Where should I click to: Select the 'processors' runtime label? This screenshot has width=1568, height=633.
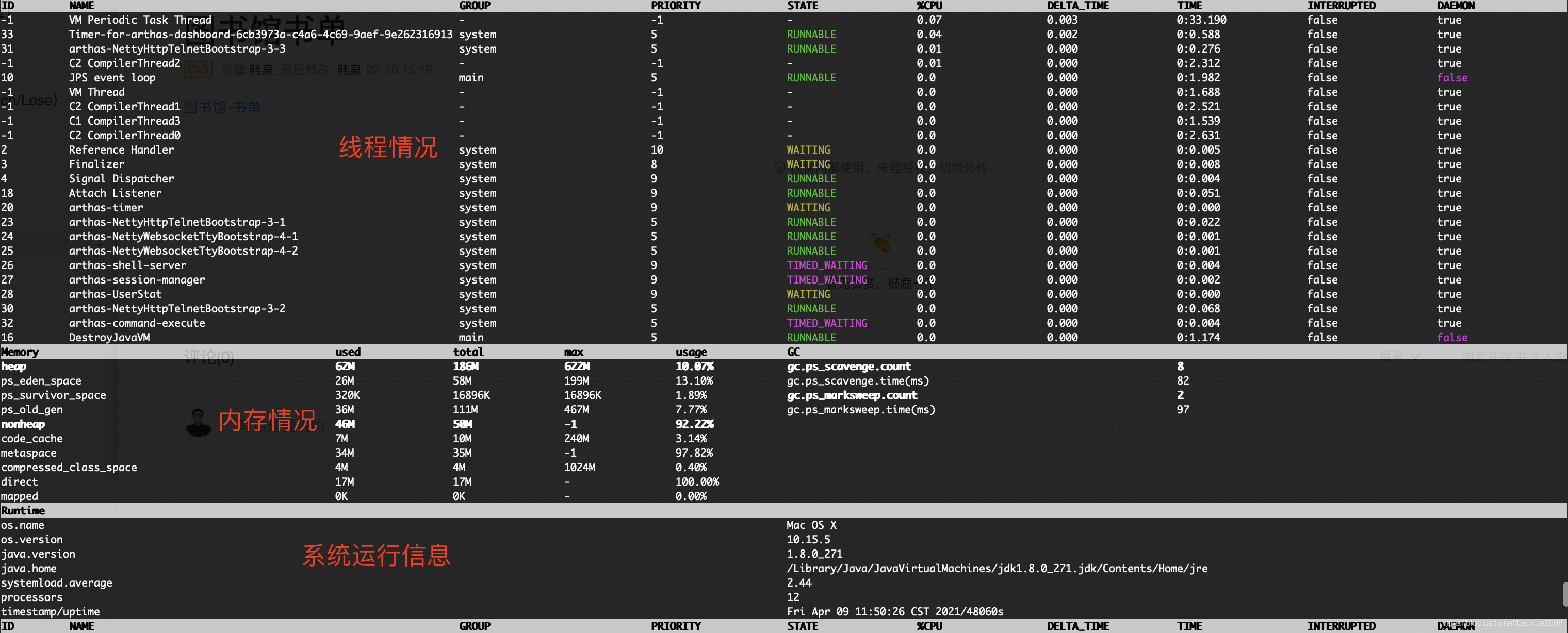31,598
